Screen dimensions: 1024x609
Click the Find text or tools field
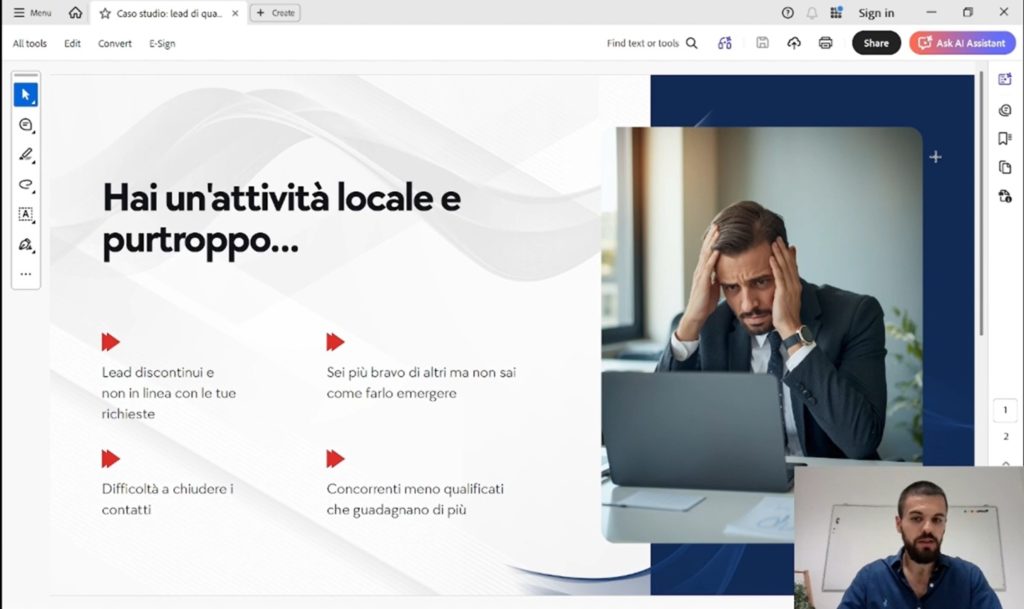643,43
